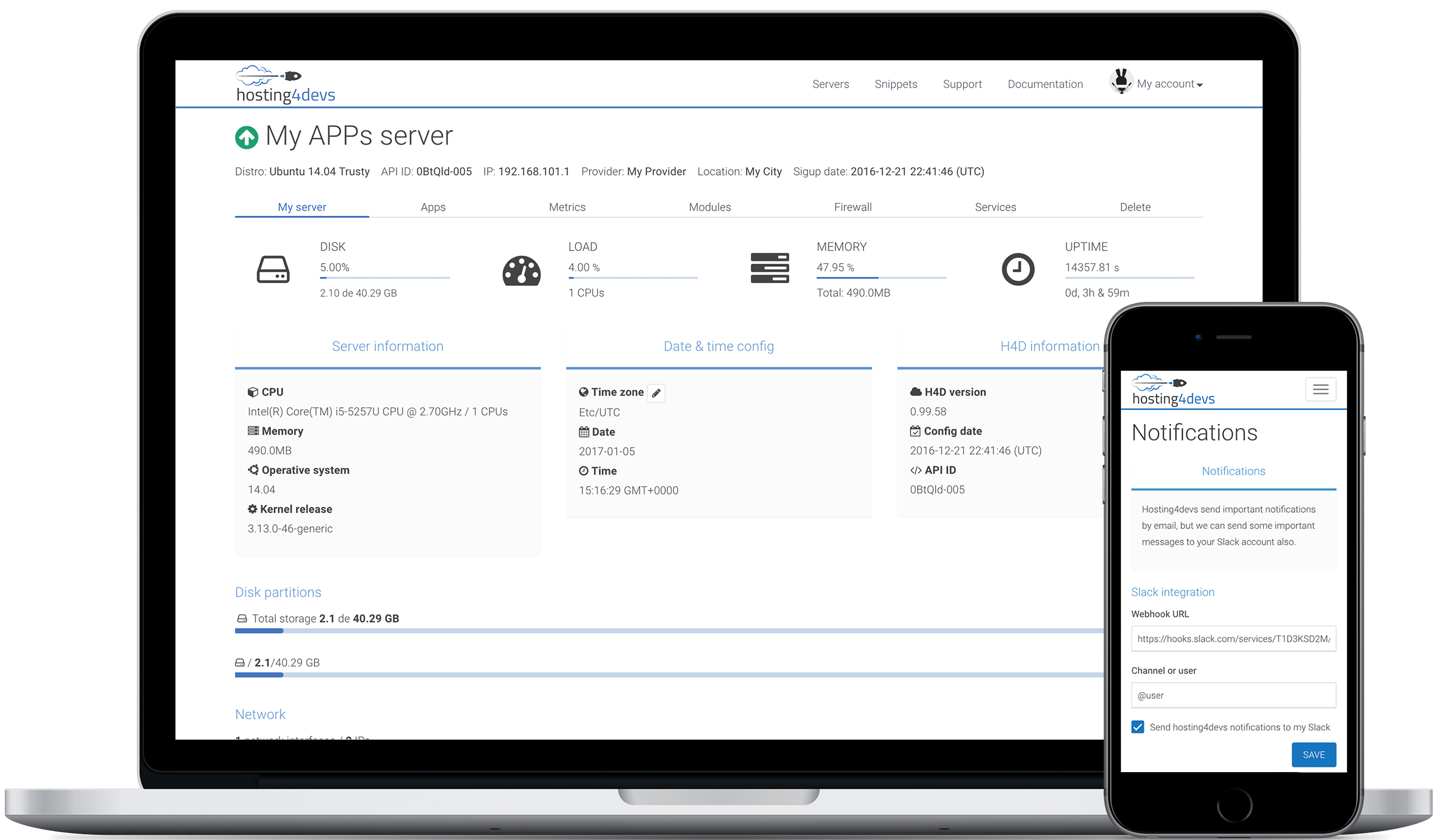Image resolution: width=1440 pixels, height=840 pixels.
Task: Click the disk drive icon
Action: pyautogui.click(x=273, y=270)
